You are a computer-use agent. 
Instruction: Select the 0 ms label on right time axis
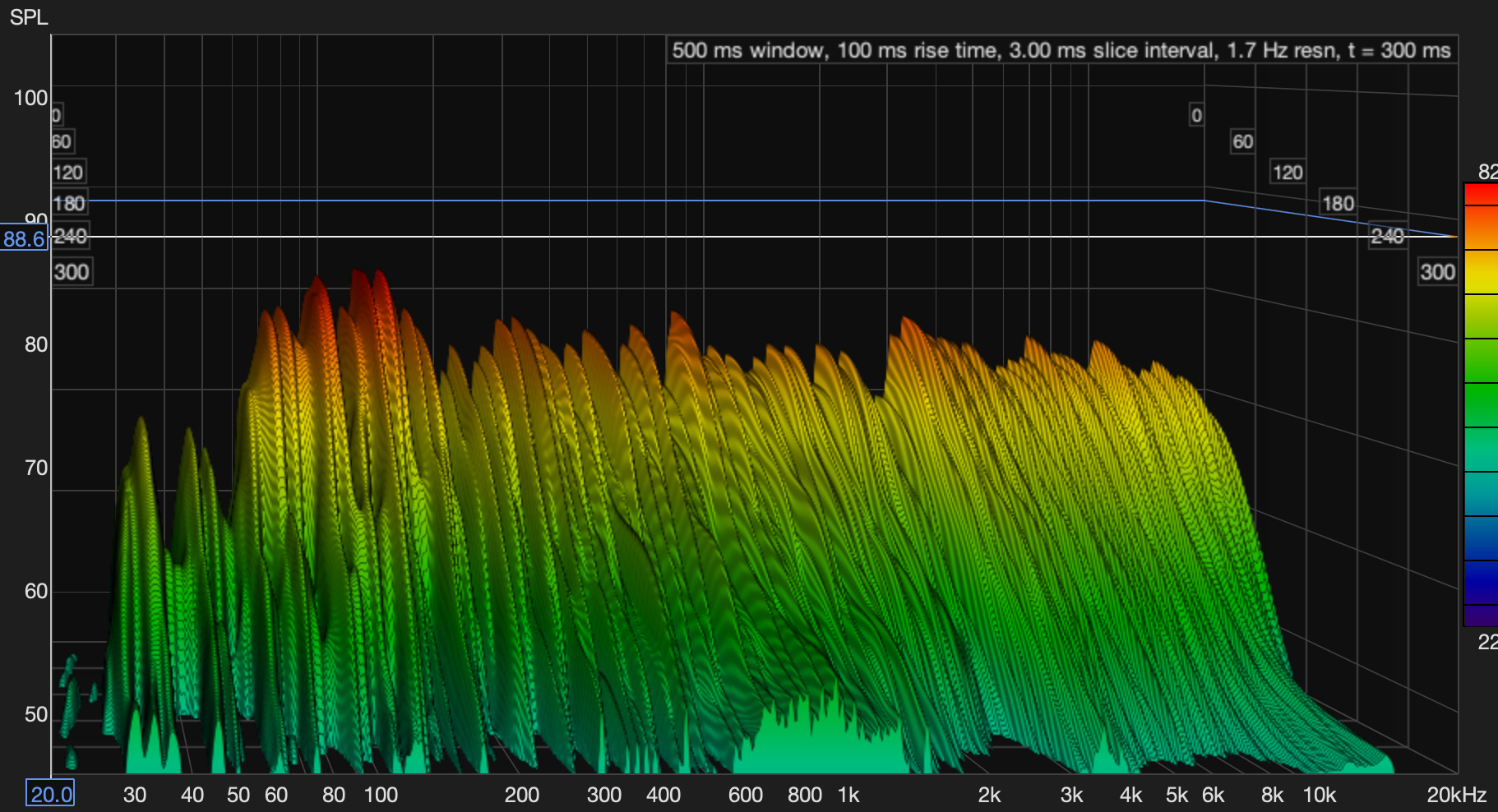tap(1196, 115)
